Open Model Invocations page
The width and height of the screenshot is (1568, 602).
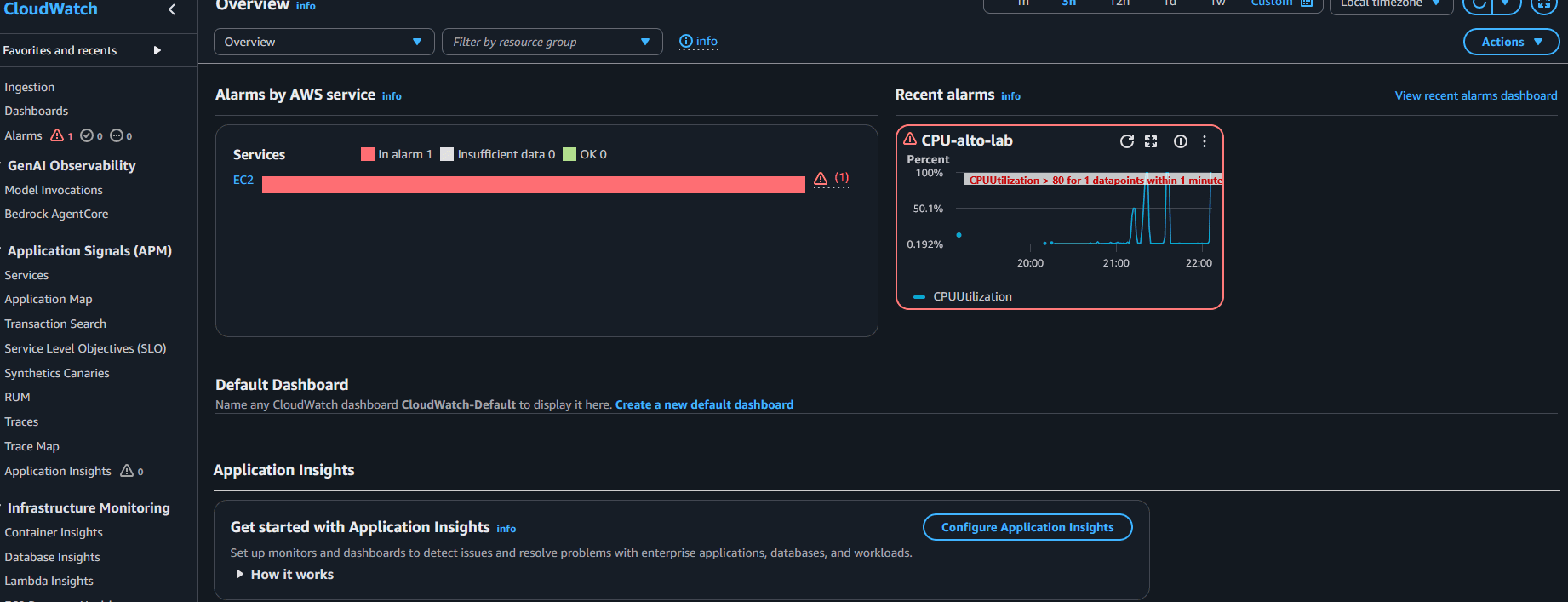[x=53, y=190]
